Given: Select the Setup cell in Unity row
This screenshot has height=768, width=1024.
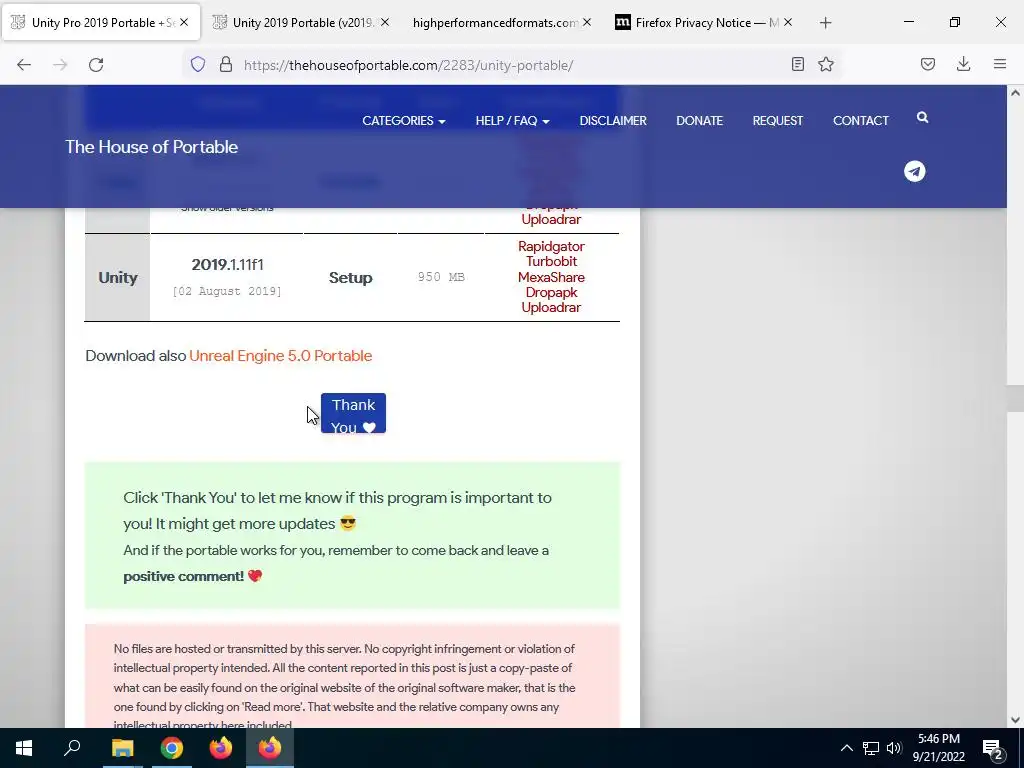Looking at the screenshot, I should (x=351, y=278).
